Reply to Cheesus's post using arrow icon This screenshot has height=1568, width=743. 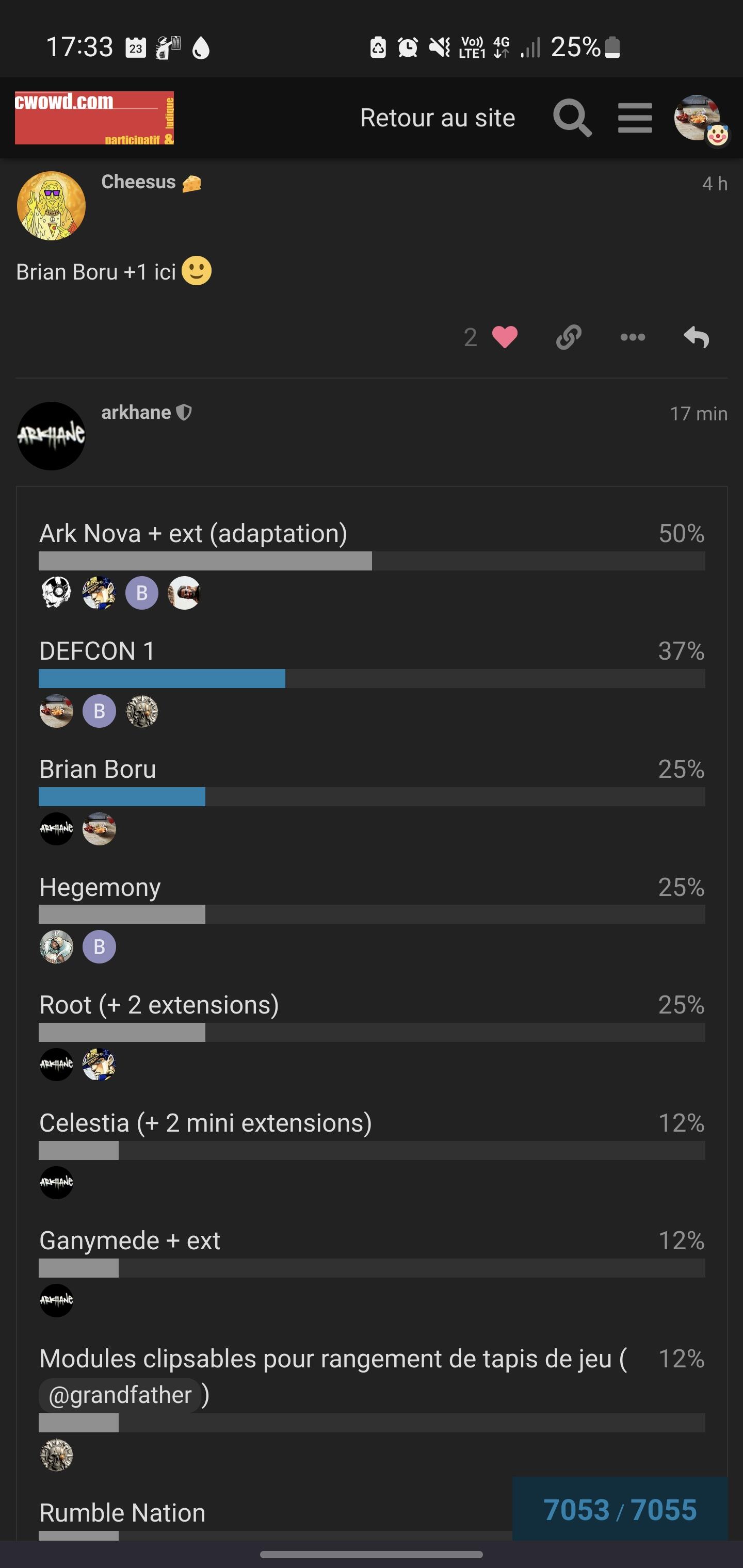pos(696,337)
